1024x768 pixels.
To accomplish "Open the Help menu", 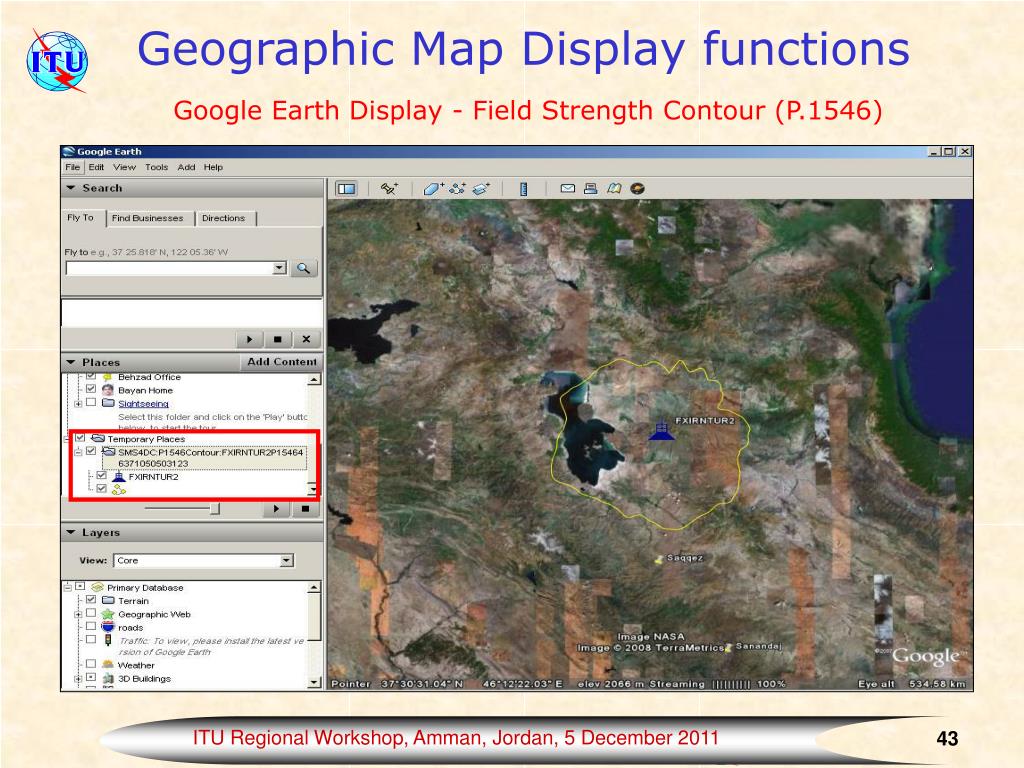I will coord(213,167).
